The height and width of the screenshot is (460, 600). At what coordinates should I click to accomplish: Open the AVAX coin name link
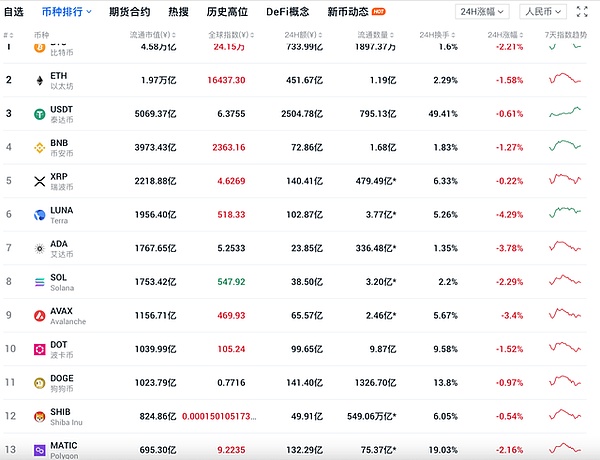point(61,311)
